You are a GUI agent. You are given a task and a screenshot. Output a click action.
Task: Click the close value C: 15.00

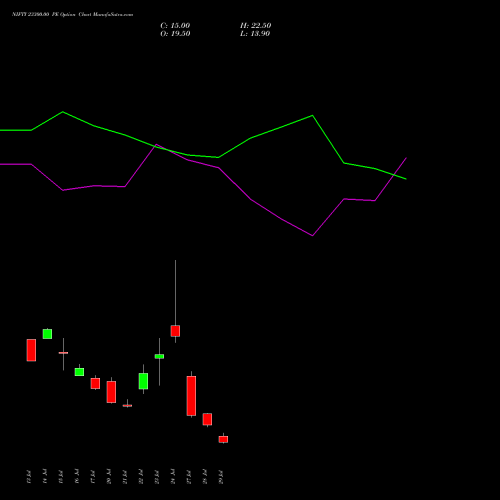pos(175,26)
